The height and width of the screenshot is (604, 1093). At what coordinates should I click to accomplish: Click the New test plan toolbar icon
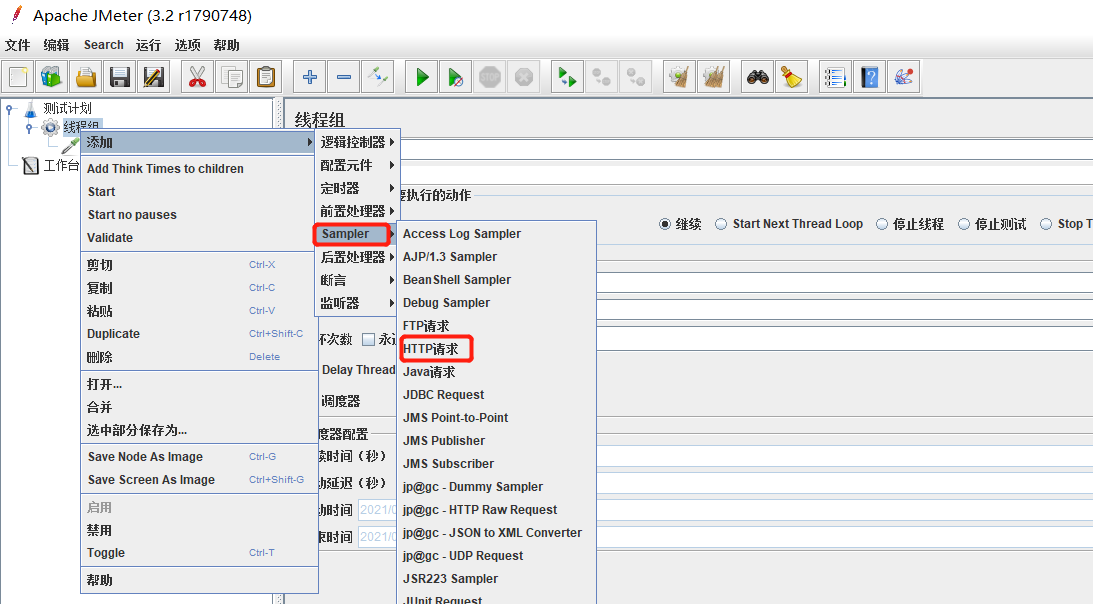tap(18, 77)
